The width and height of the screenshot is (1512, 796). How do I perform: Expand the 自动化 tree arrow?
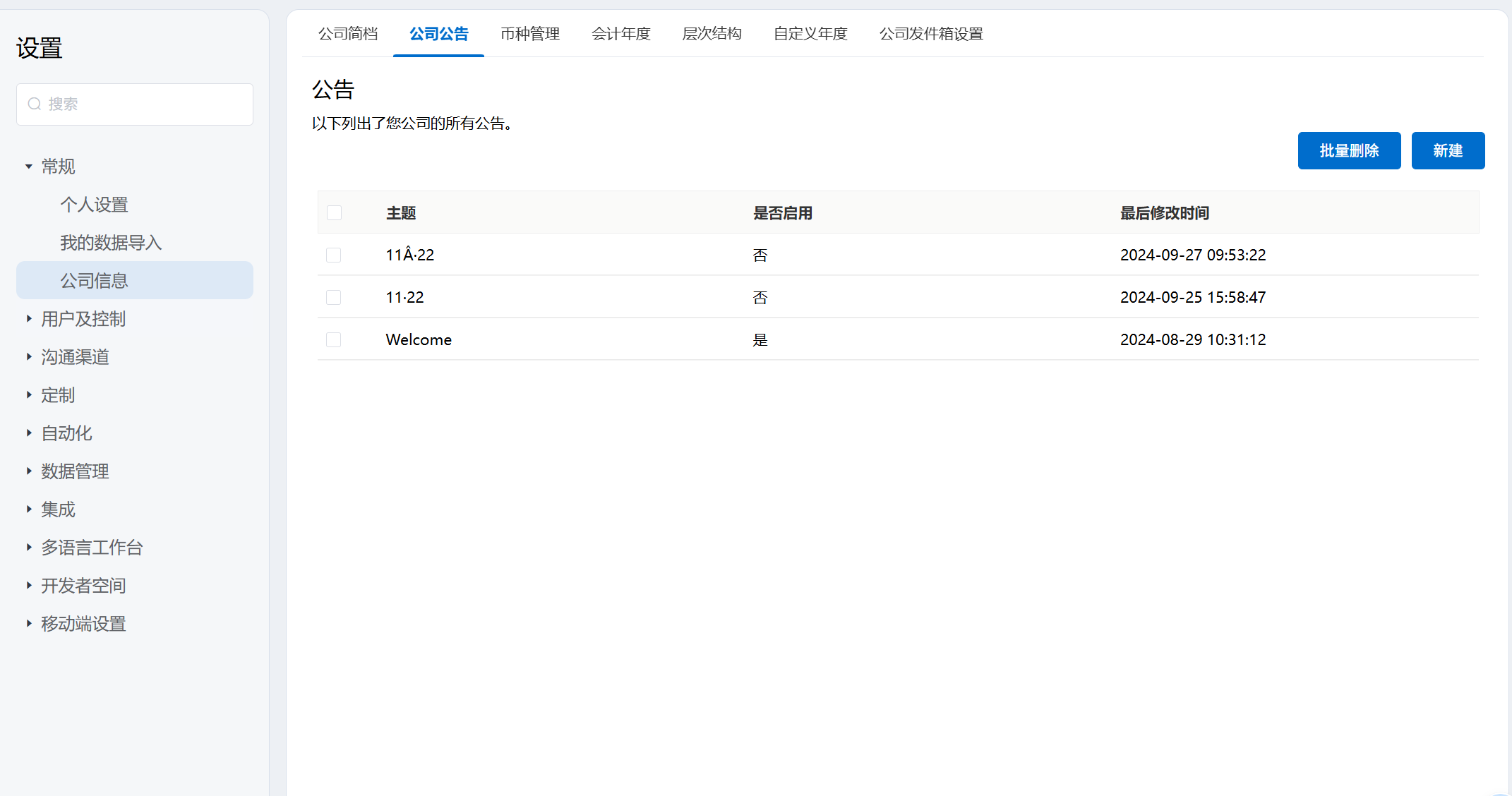point(29,433)
